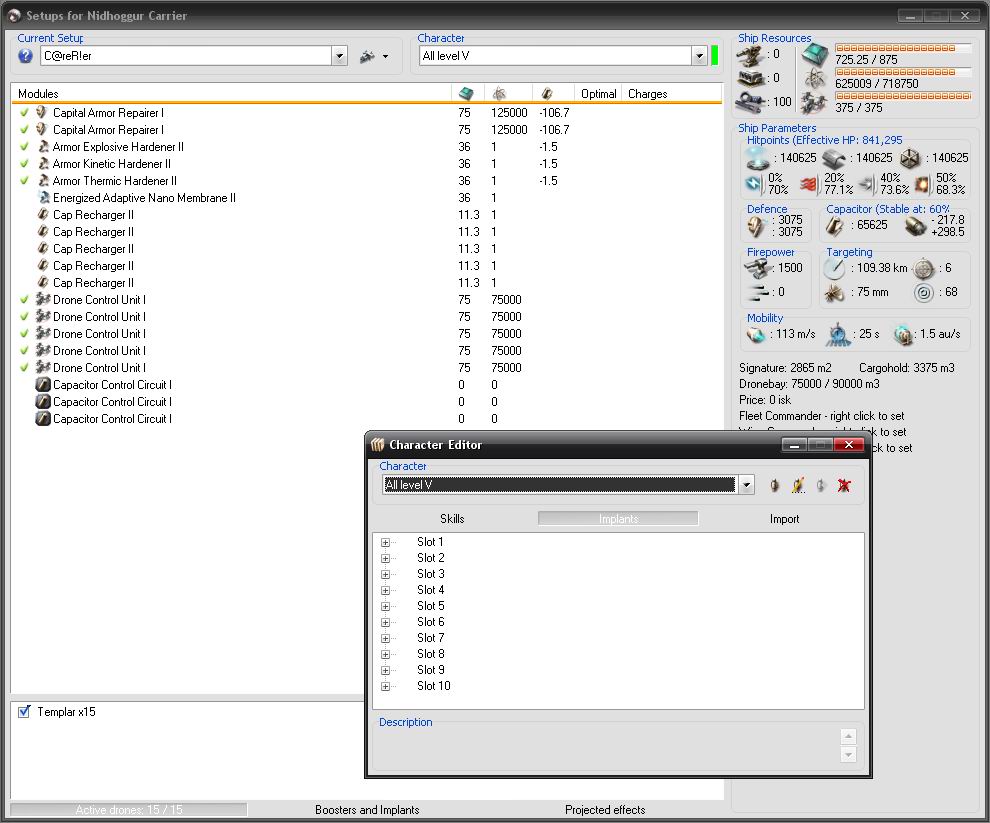Click the new character icon in Character Editor
Screen dimensions: 990x823
pyautogui.click(x=775, y=485)
